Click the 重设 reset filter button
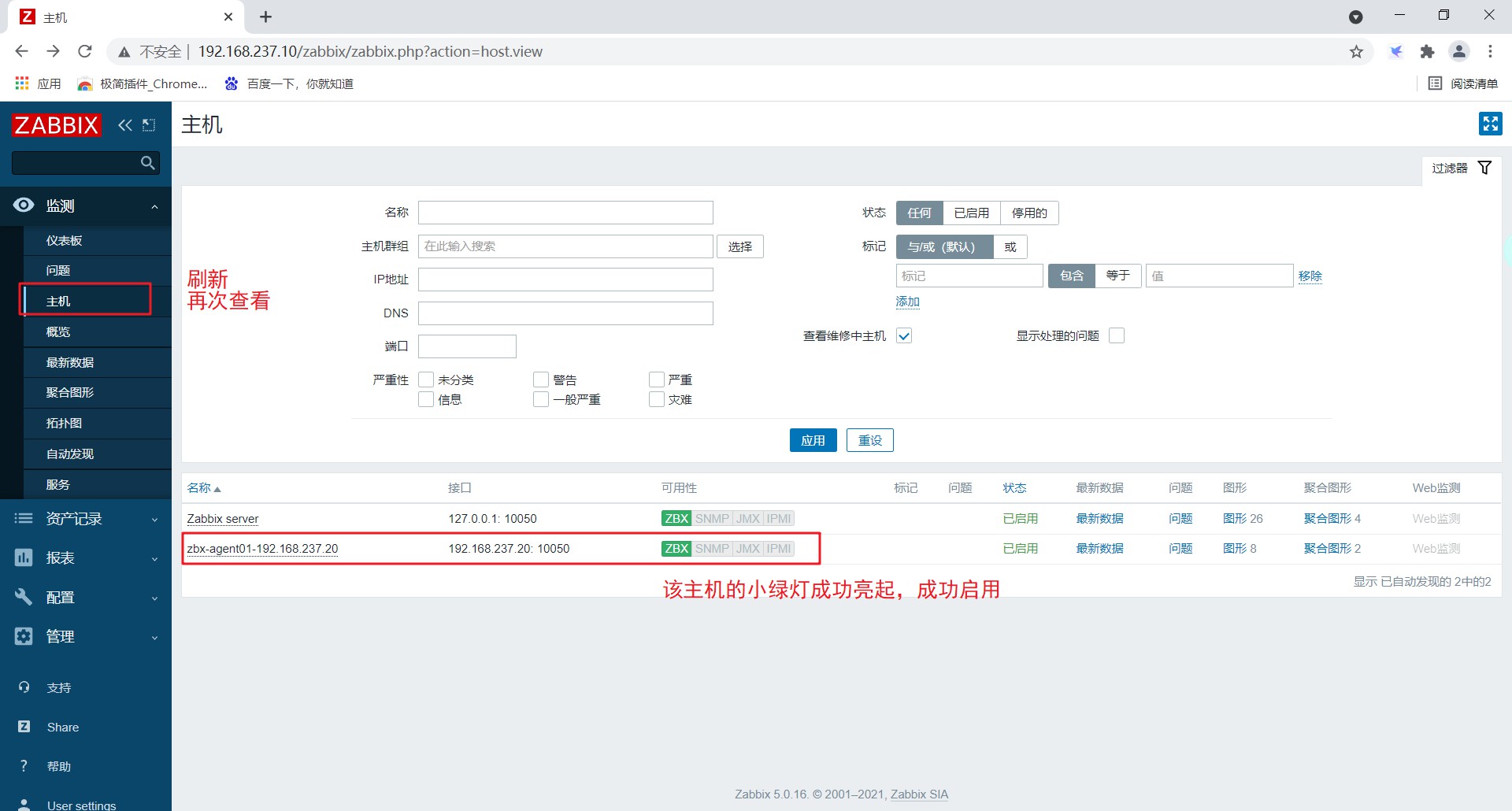Image resolution: width=1512 pixels, height=811 pixels. point(869,440)
